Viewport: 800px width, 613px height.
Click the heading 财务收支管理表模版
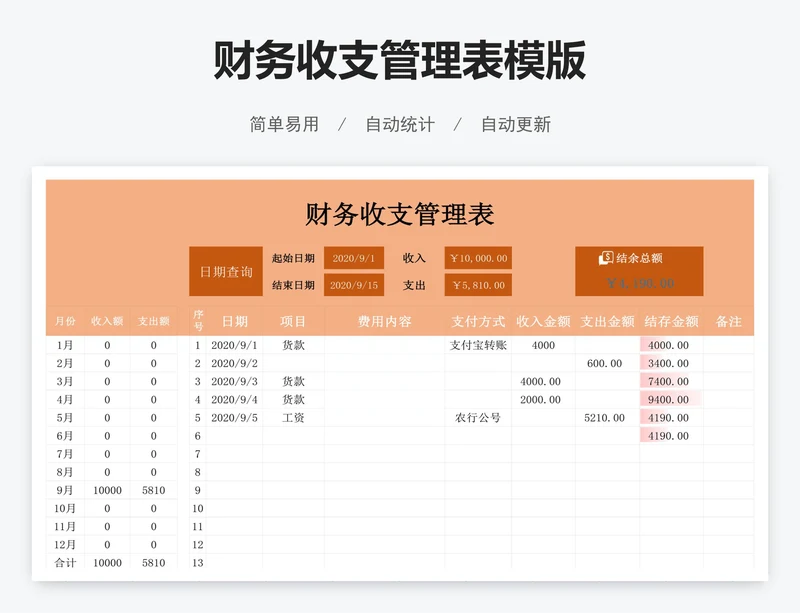(400, 60)
